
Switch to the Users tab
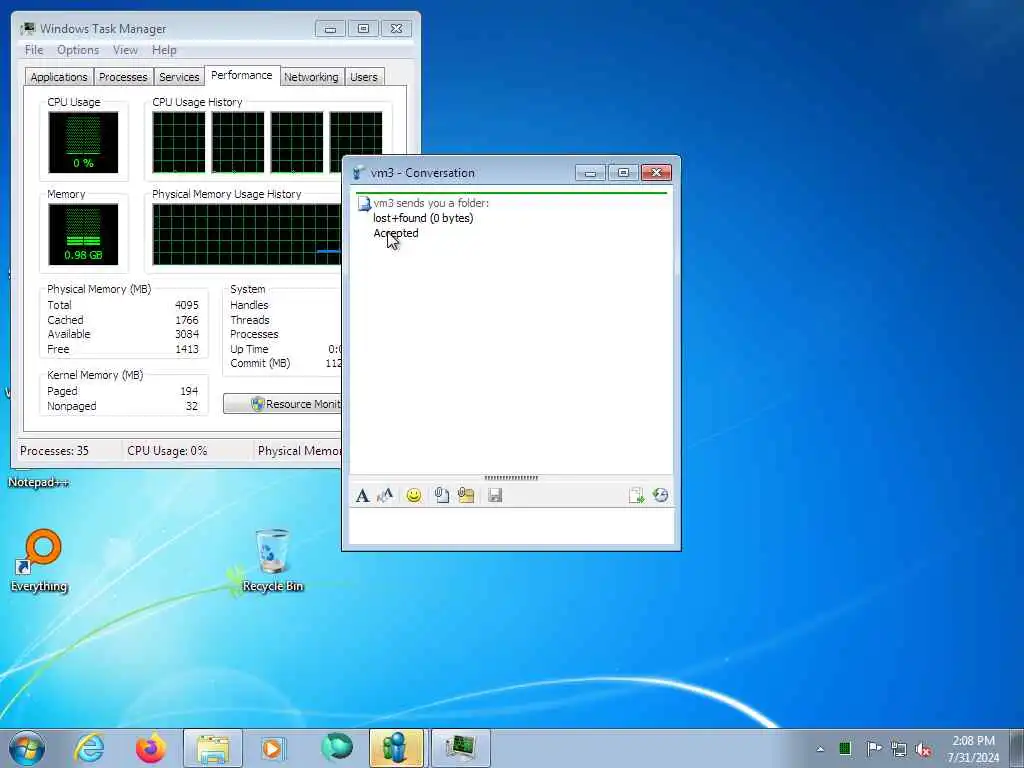[363, 77]
